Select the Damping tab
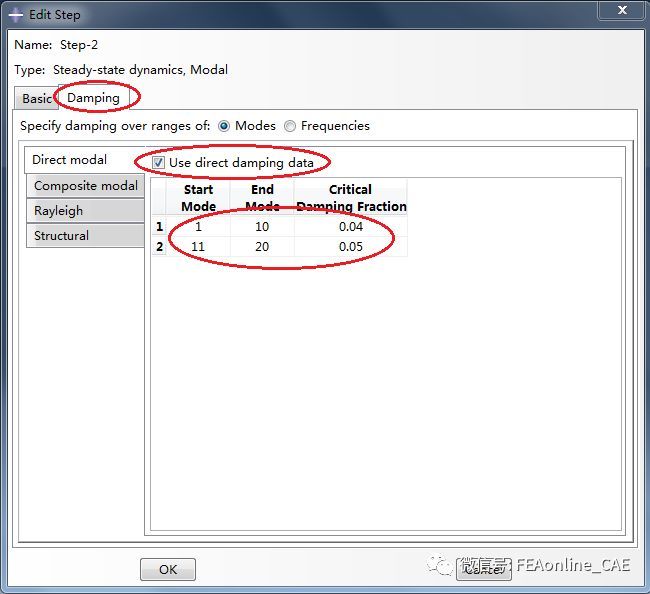This screenshot has width=650, height=594. click(93, 98)
